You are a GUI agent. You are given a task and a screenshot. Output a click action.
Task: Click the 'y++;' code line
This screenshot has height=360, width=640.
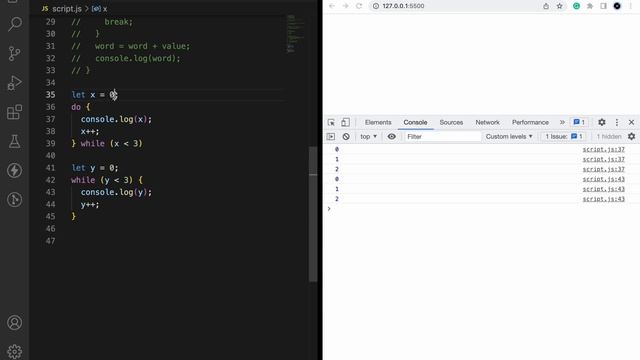[90, 204]
